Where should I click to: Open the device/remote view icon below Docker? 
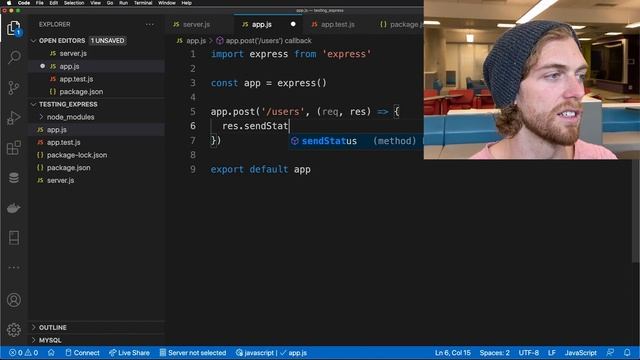pyautogui.click(x=14, y=238)
